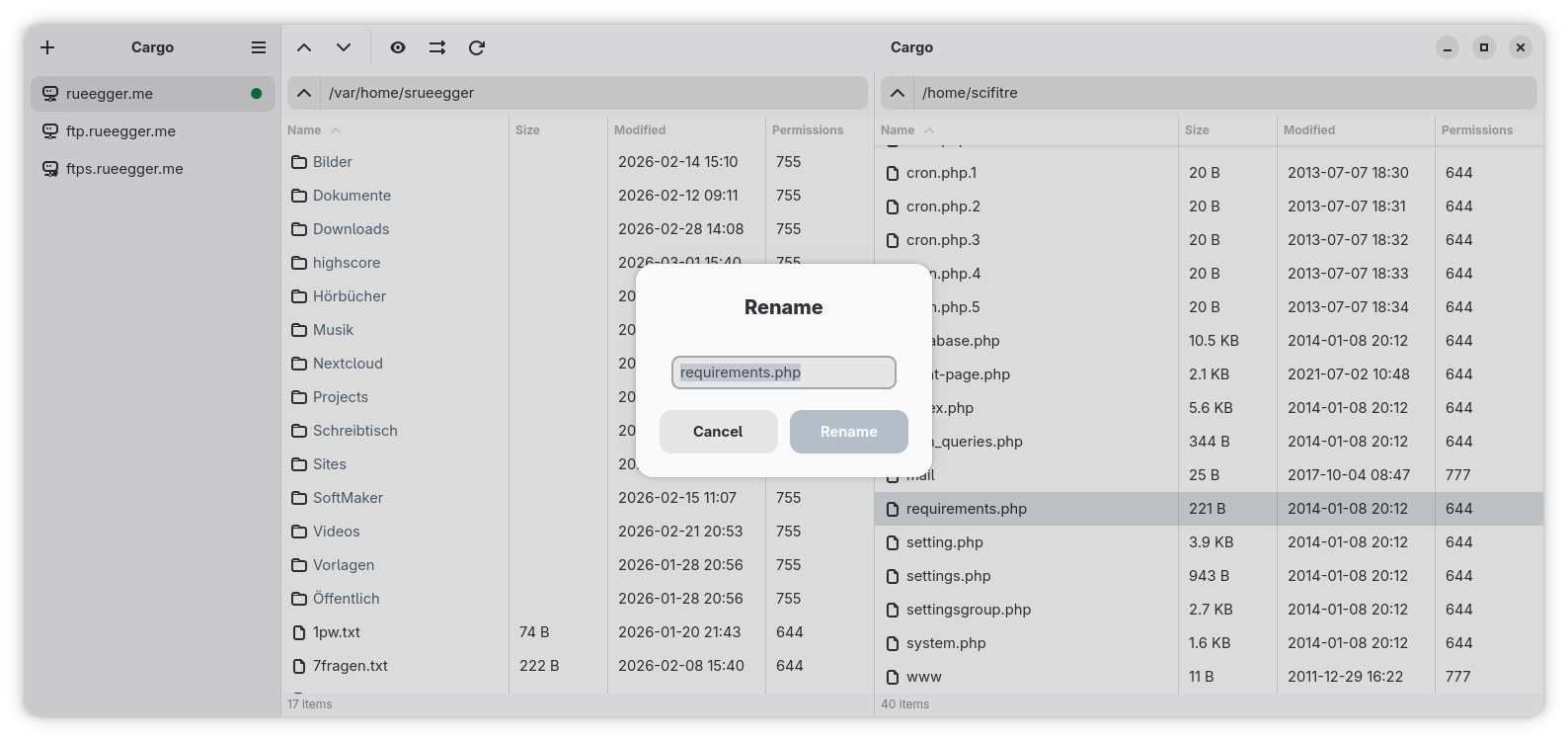Click the 10.5 KB size cell
The width and height of the screenshot is (1568, 741).
(x=1214, y=341)
